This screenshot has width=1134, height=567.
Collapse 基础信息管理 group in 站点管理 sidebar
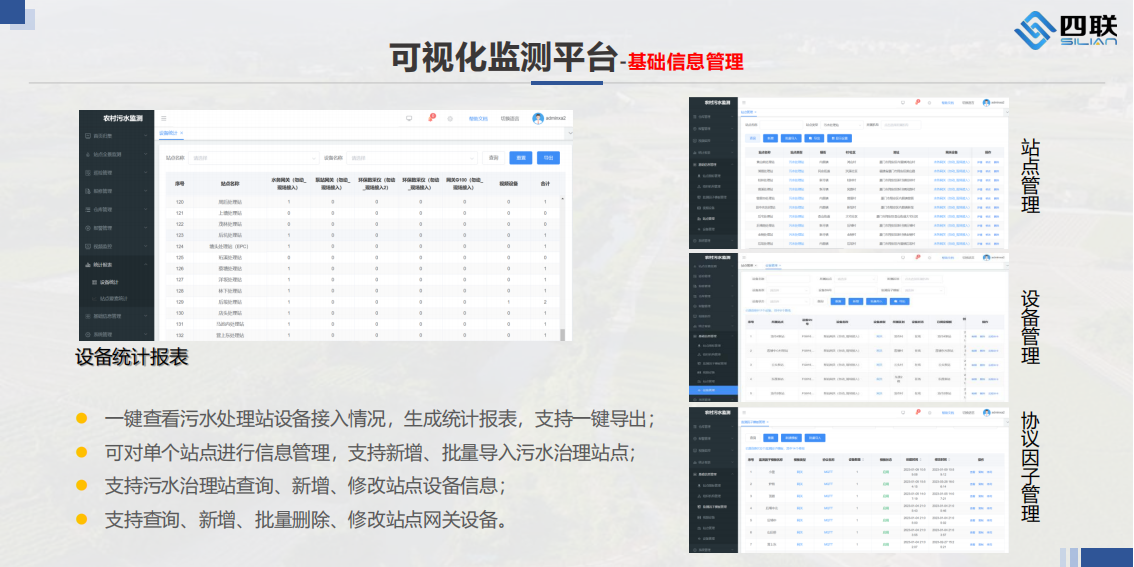click(x=732, y=165)
